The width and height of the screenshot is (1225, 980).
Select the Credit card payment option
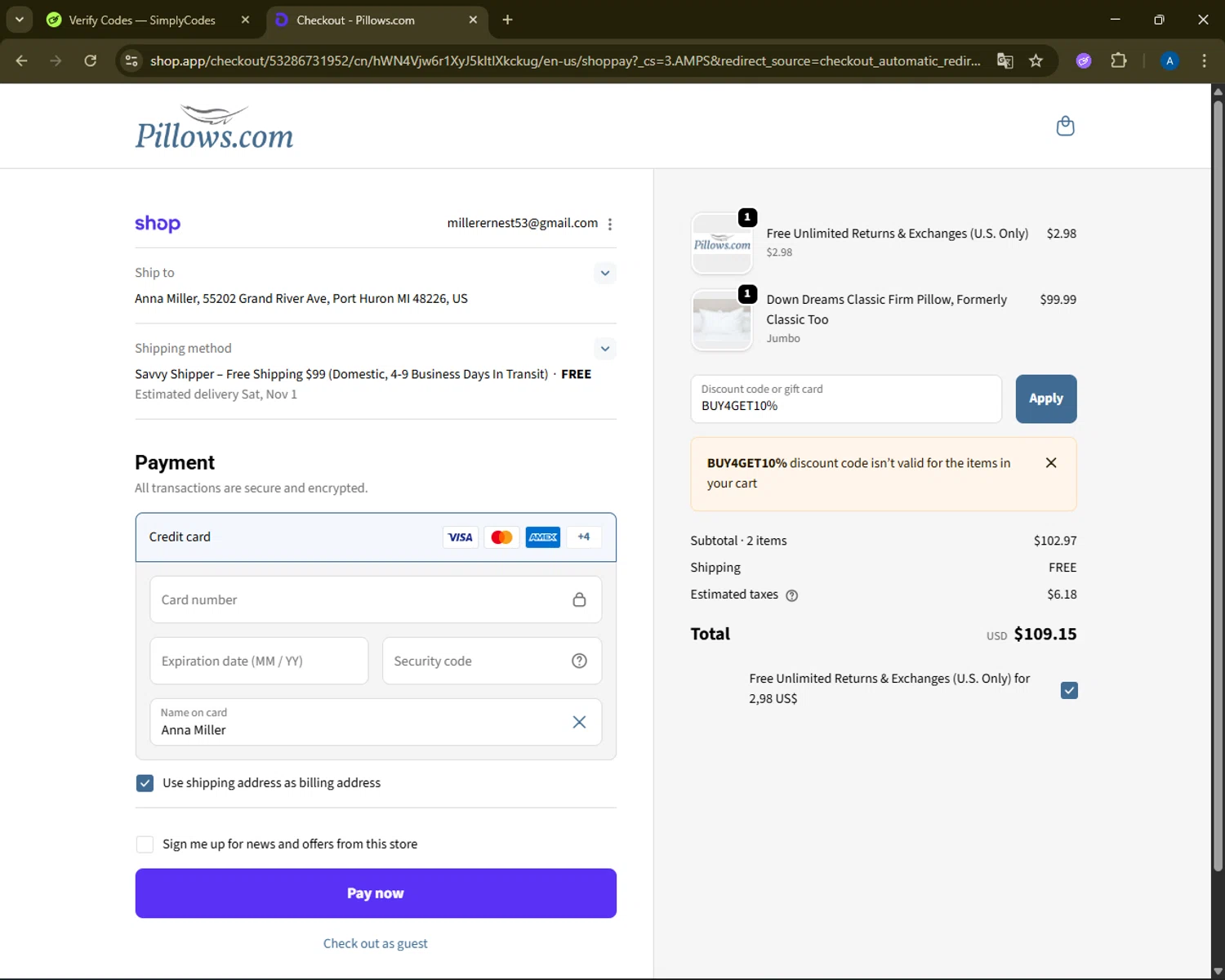point(376,537)
